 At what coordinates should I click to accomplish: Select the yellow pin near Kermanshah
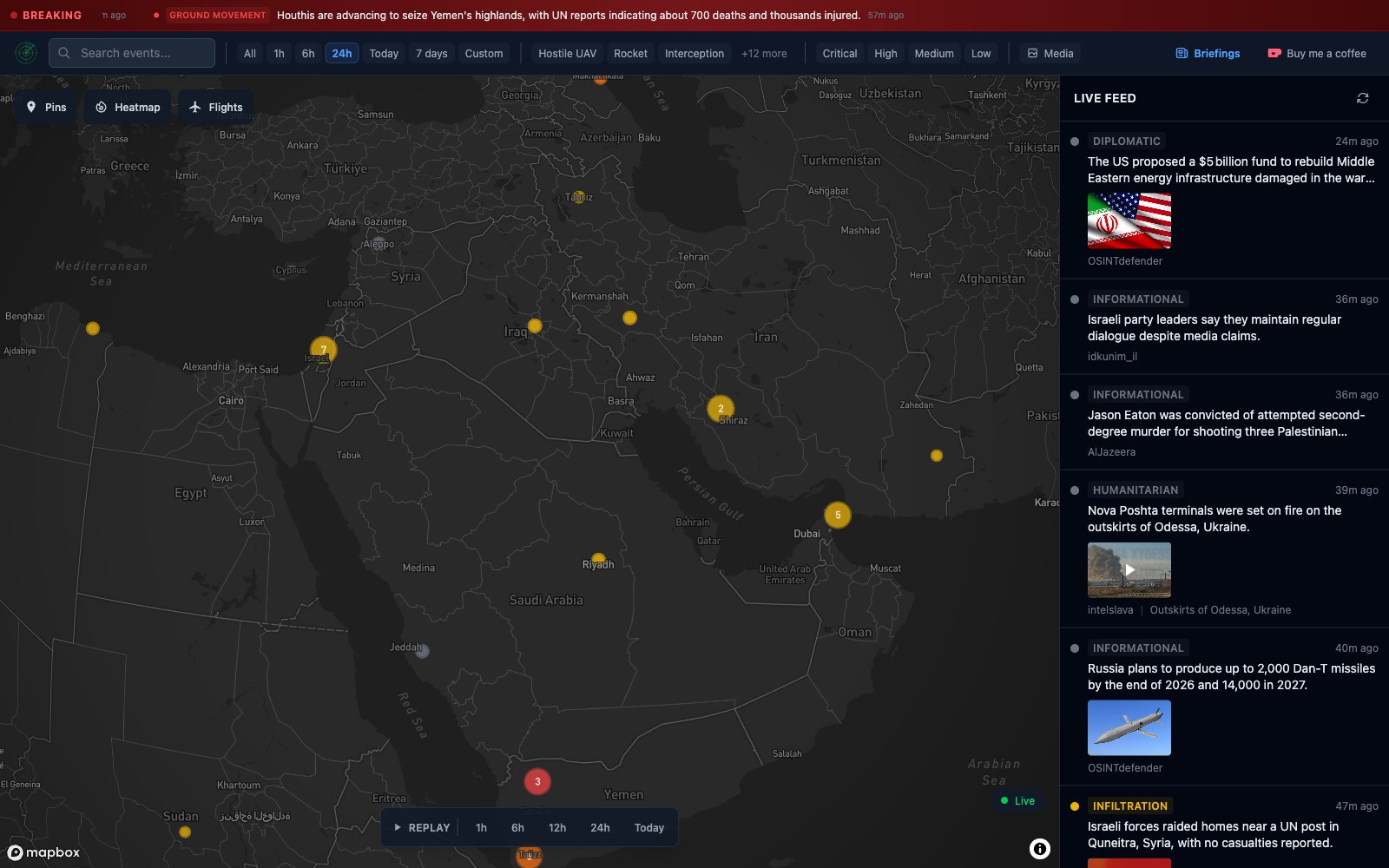point(630,318)
